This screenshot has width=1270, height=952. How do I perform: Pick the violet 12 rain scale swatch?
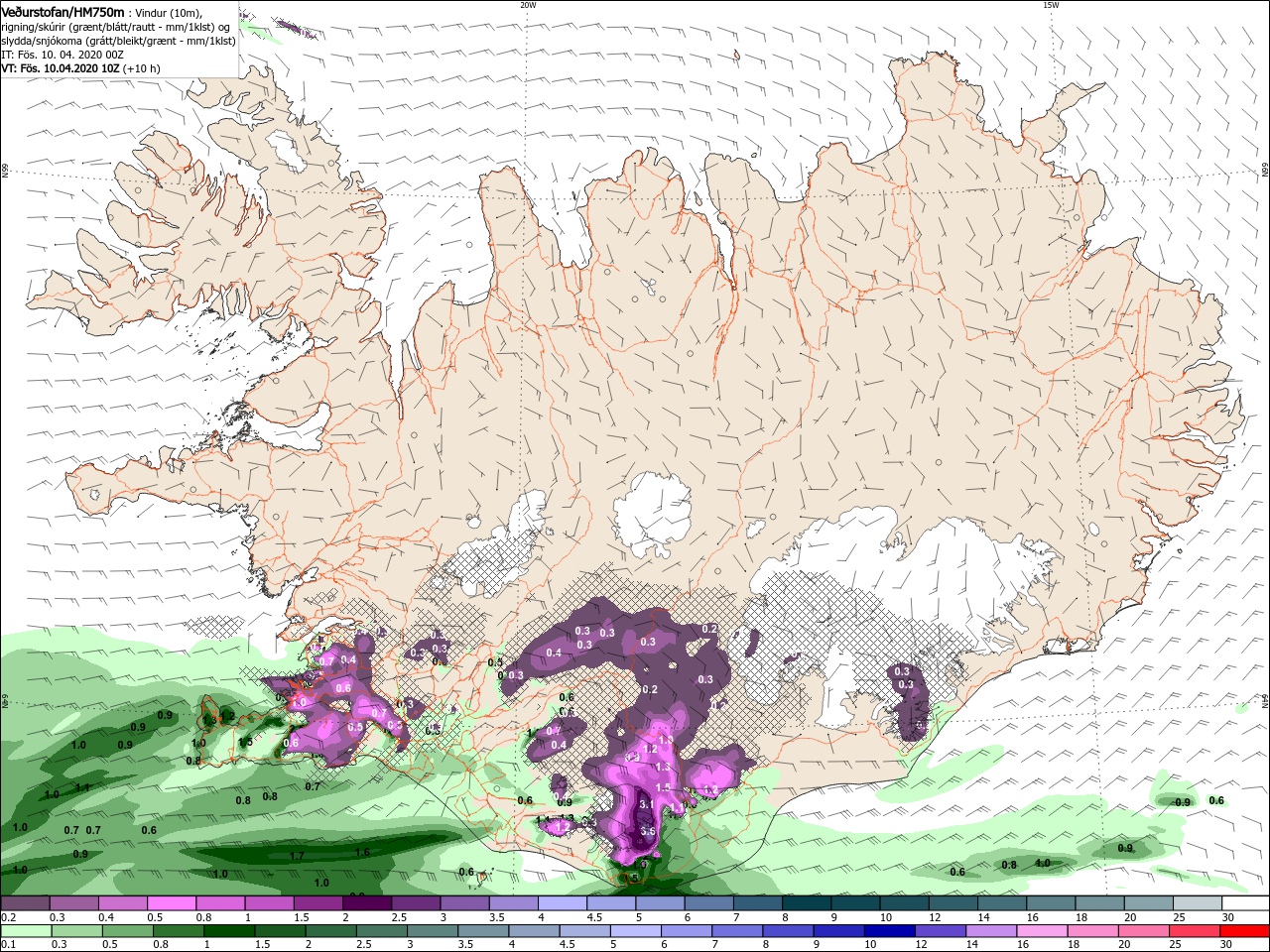tap(941, 931)
